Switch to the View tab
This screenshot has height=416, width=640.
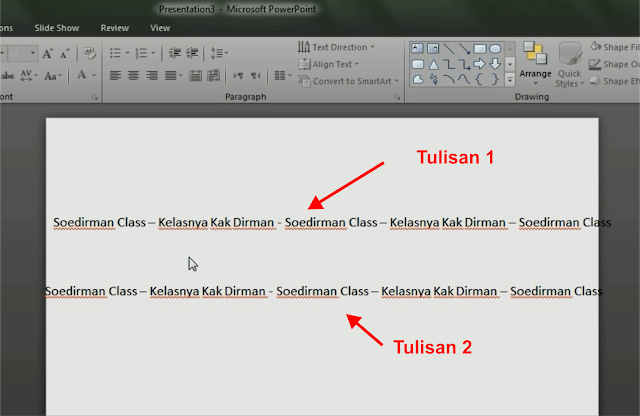(x=160, y=28)
